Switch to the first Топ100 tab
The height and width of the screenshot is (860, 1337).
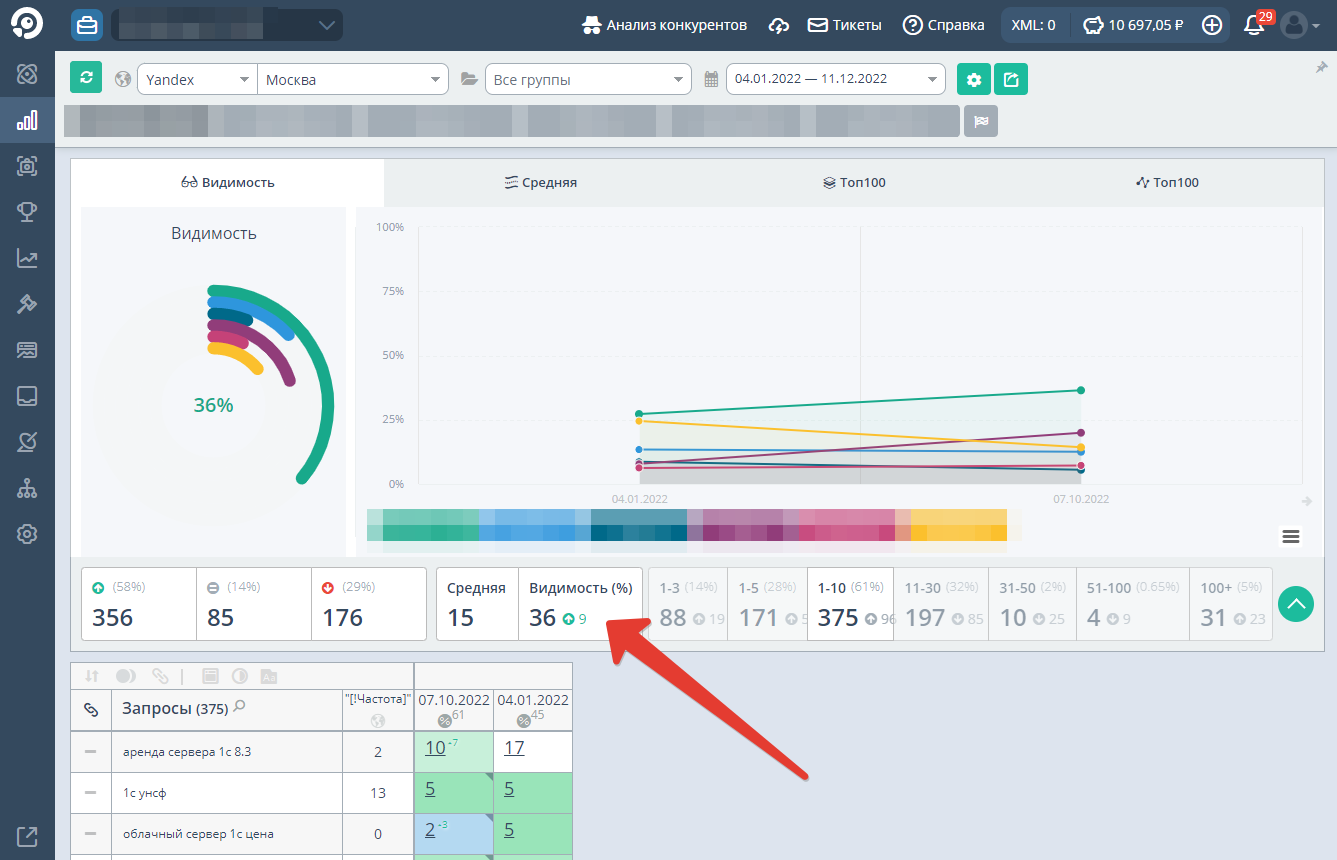coord(854,182)
